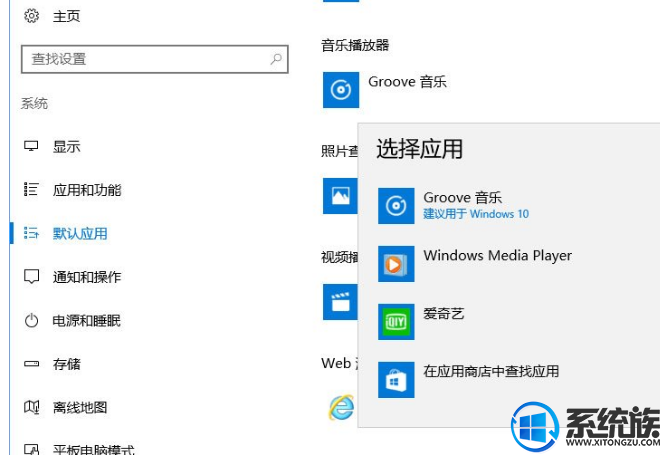Open 应用和功能 settings page
This screenshot has height=455, width=660.
pyautogui.click(x=87, y=190)
